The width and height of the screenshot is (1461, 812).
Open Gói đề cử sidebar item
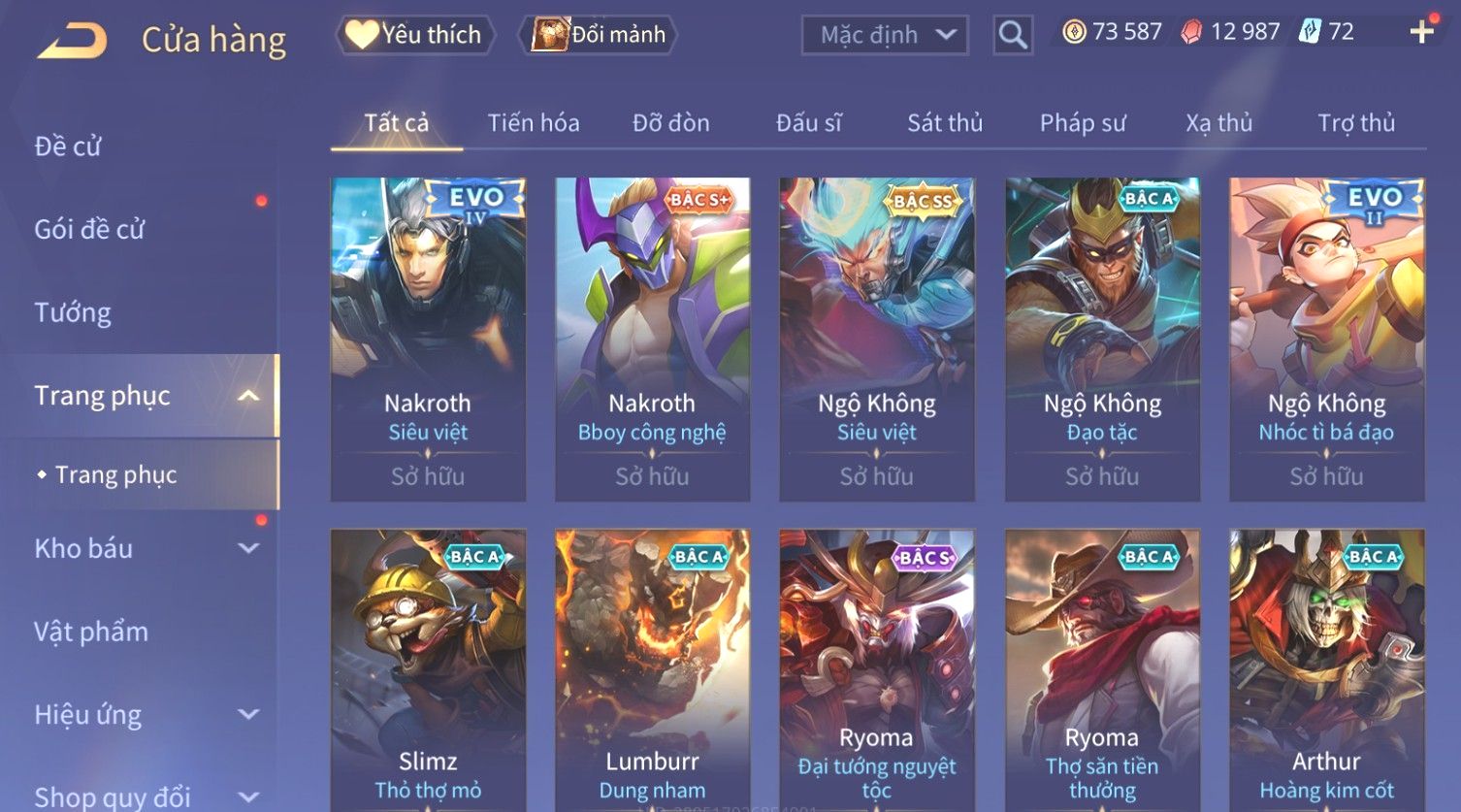89,229
